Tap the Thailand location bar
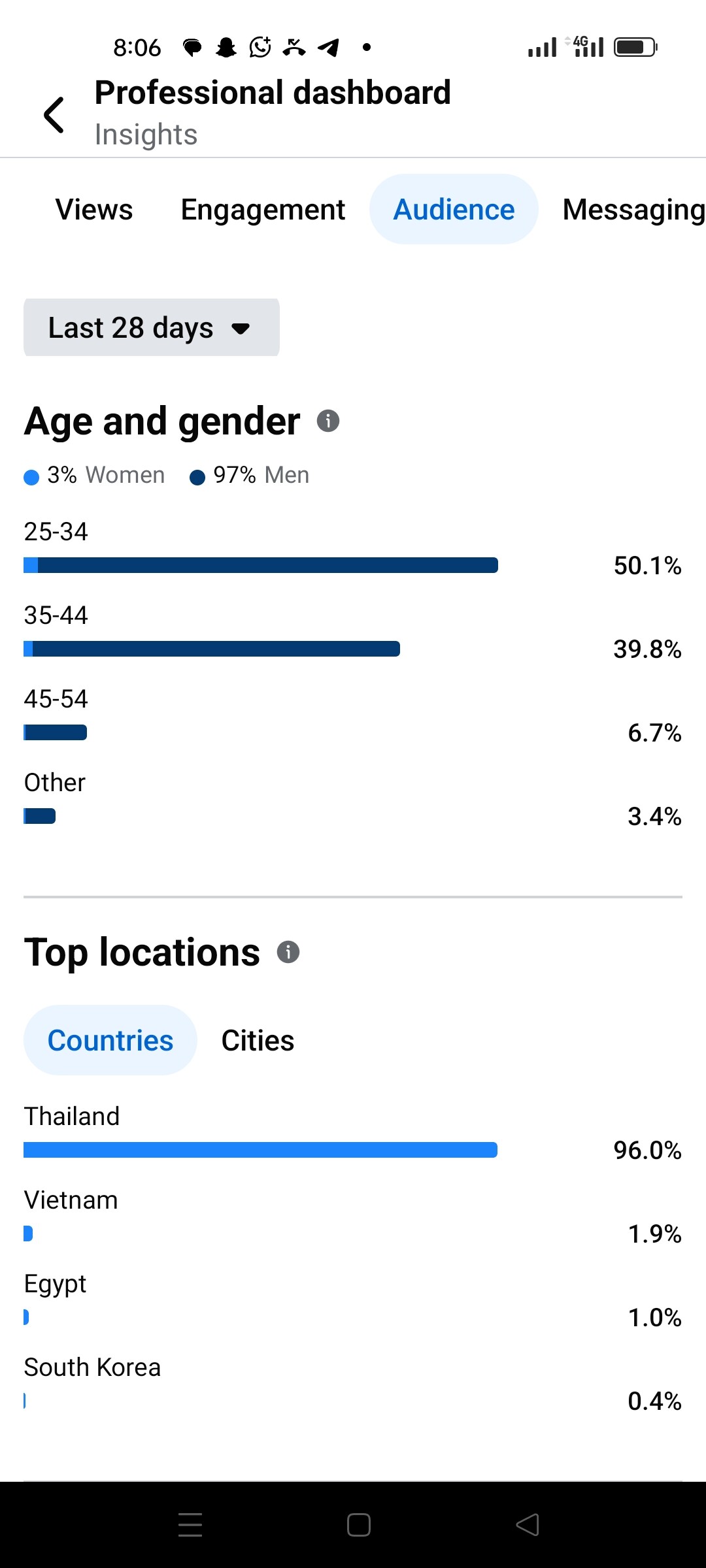Screen dimensions: 706x1568 (x=261, y=1150)
